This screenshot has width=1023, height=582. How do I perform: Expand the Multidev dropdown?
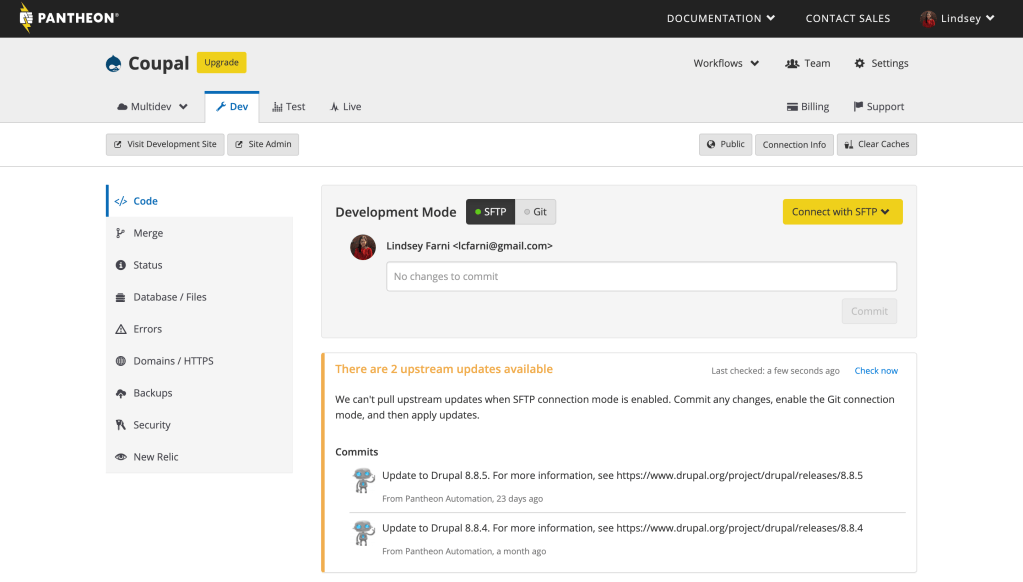152,107
